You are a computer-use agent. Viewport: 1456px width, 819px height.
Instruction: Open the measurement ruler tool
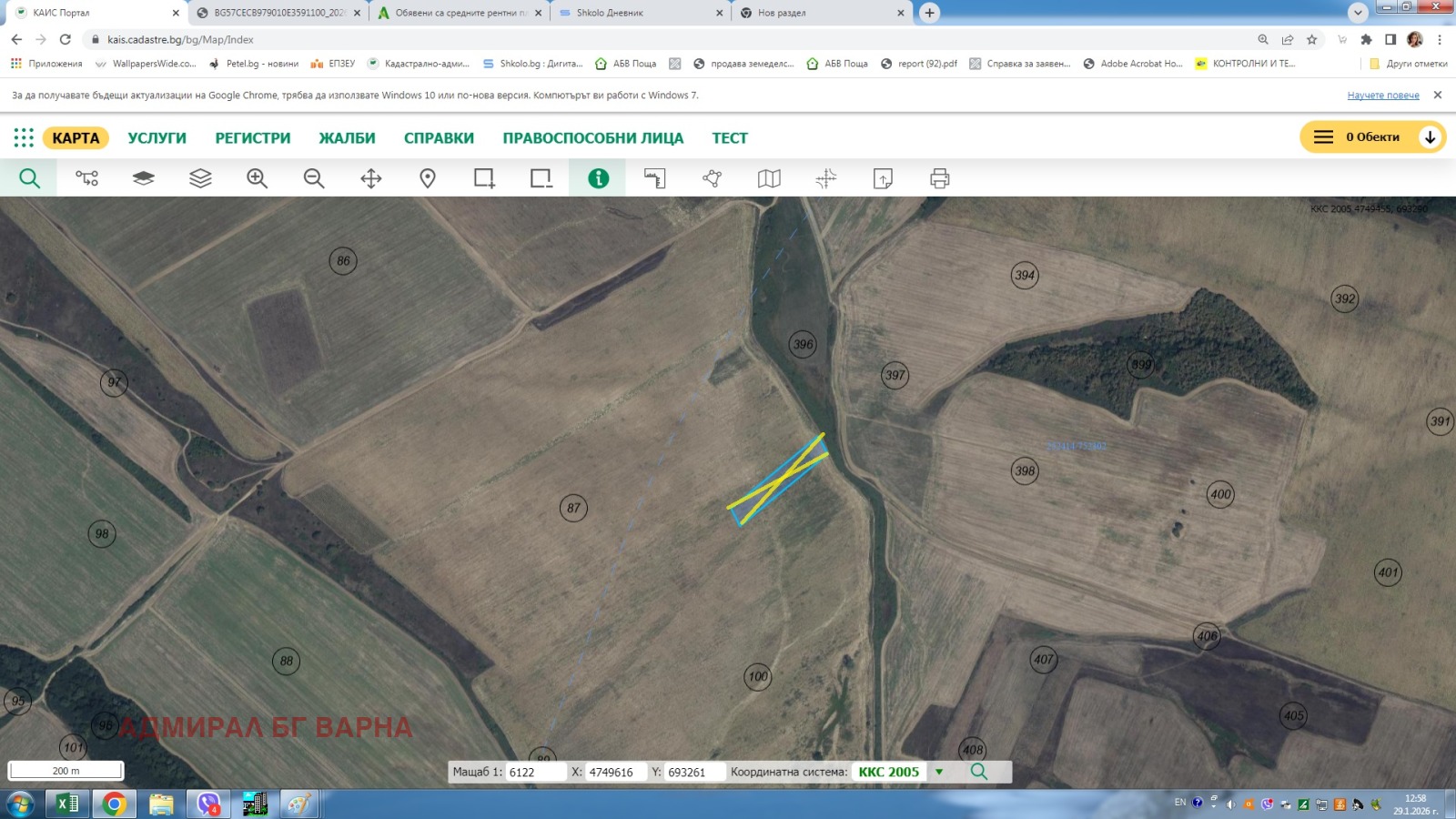tap(654, 177)
